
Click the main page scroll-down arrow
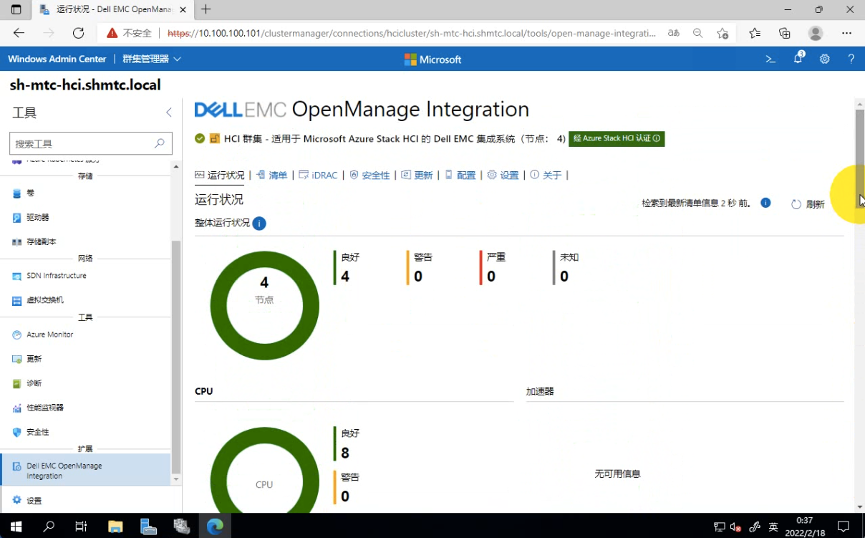[x=860, y=506]
